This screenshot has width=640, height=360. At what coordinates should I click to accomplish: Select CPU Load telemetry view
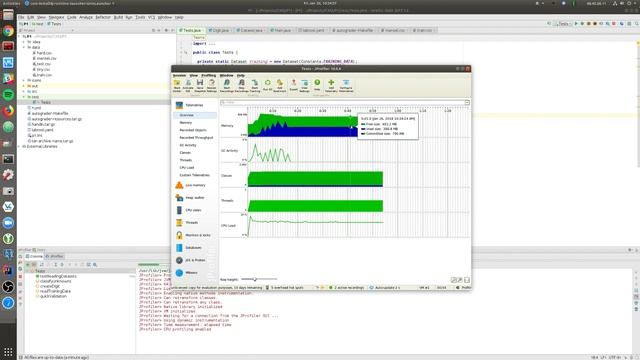[x=187, y=168]
